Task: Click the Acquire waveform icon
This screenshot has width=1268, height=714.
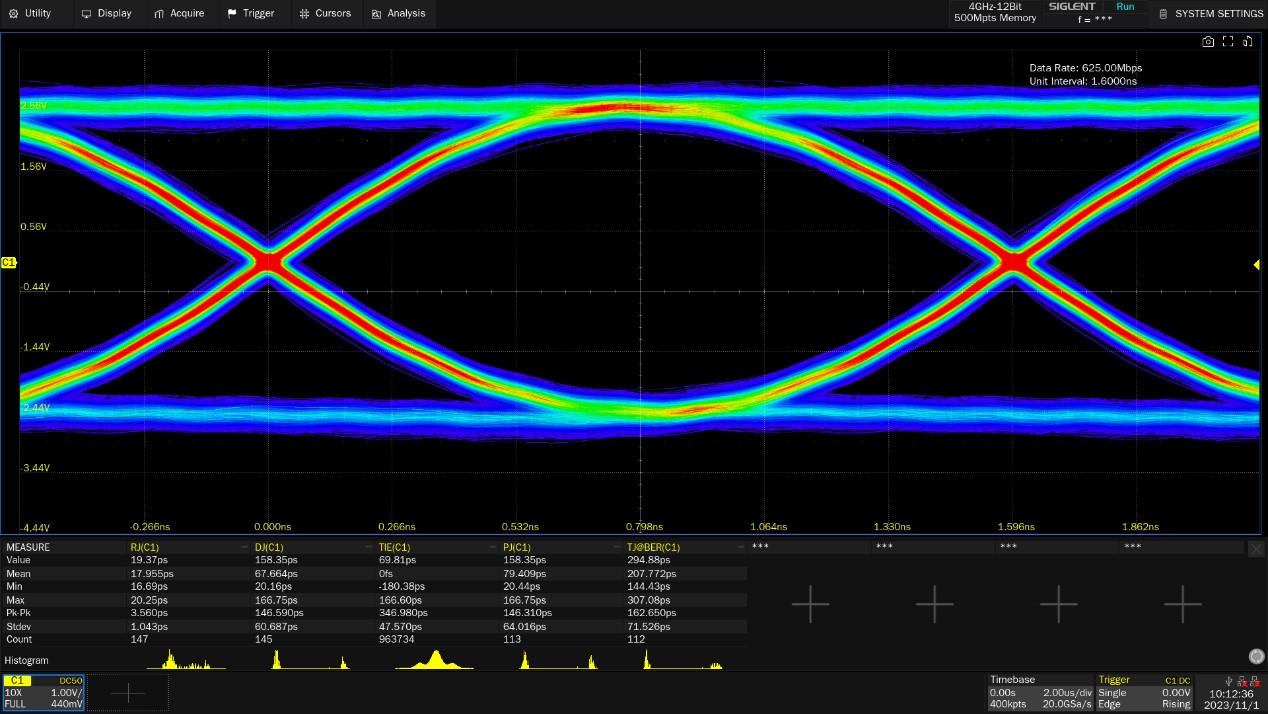Action: pyautogui.click(x=160, y=14)
